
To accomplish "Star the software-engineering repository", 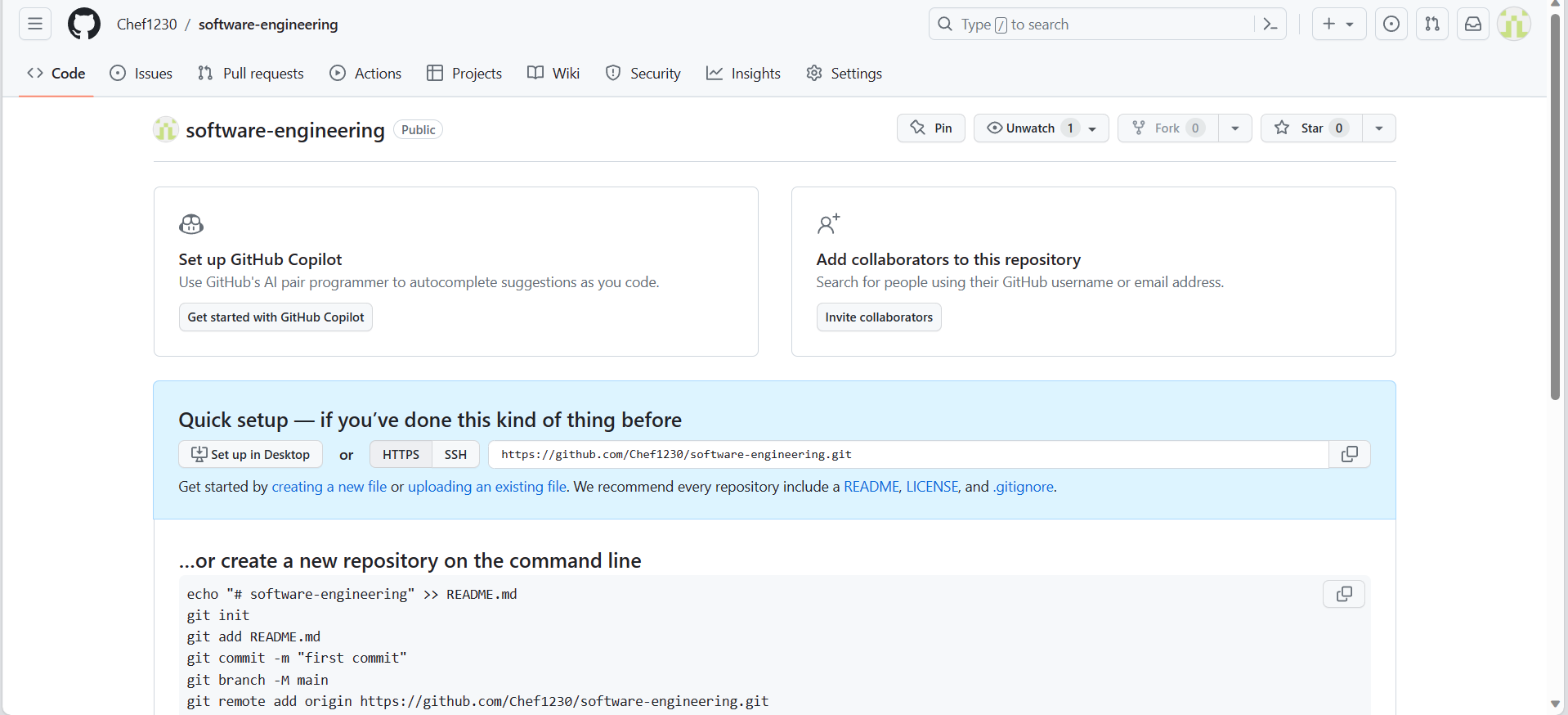I will [1311, 128].
